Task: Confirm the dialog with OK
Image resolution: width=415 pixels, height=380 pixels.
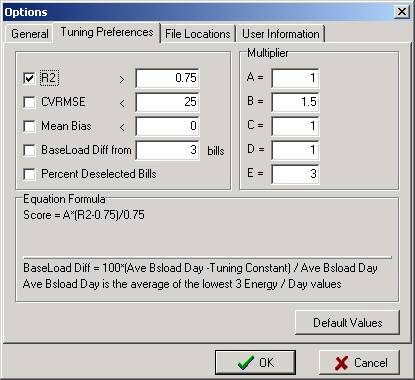Action: tap(255, 362)
